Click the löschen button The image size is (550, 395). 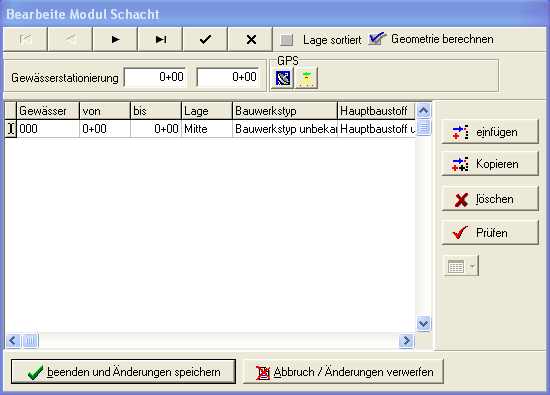(x=490, y=199)
